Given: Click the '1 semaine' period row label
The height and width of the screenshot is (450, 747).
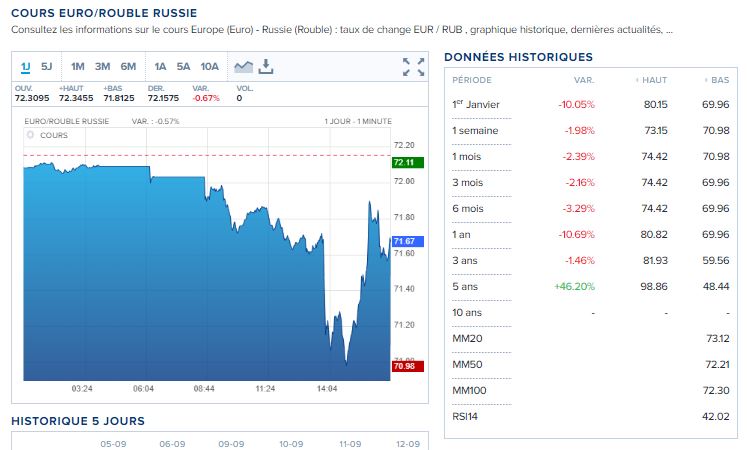Looking at the screenshot, I should [475, 130].
